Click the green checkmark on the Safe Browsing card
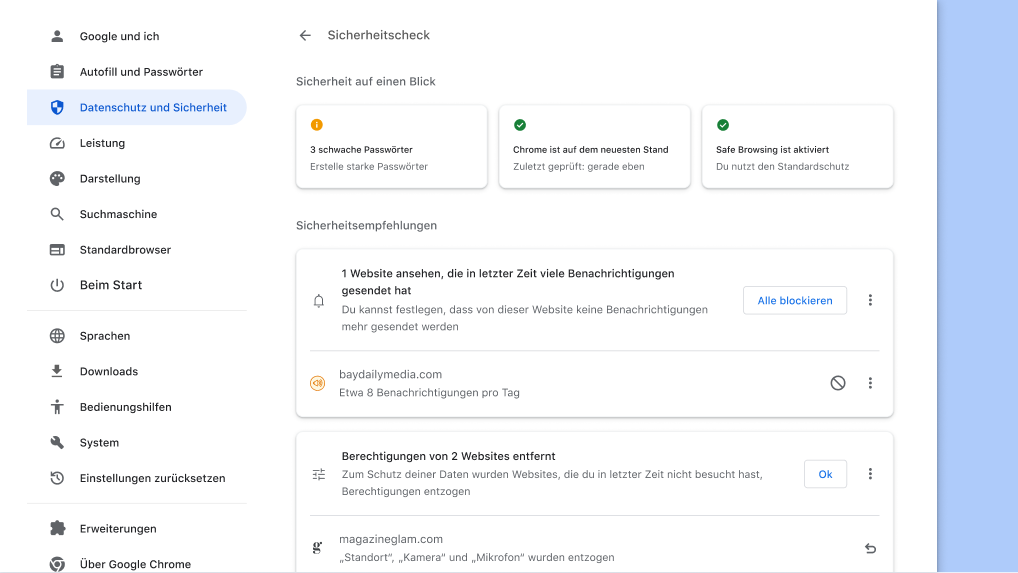This screenshot has width=1018, height=573. coord(723,125)
